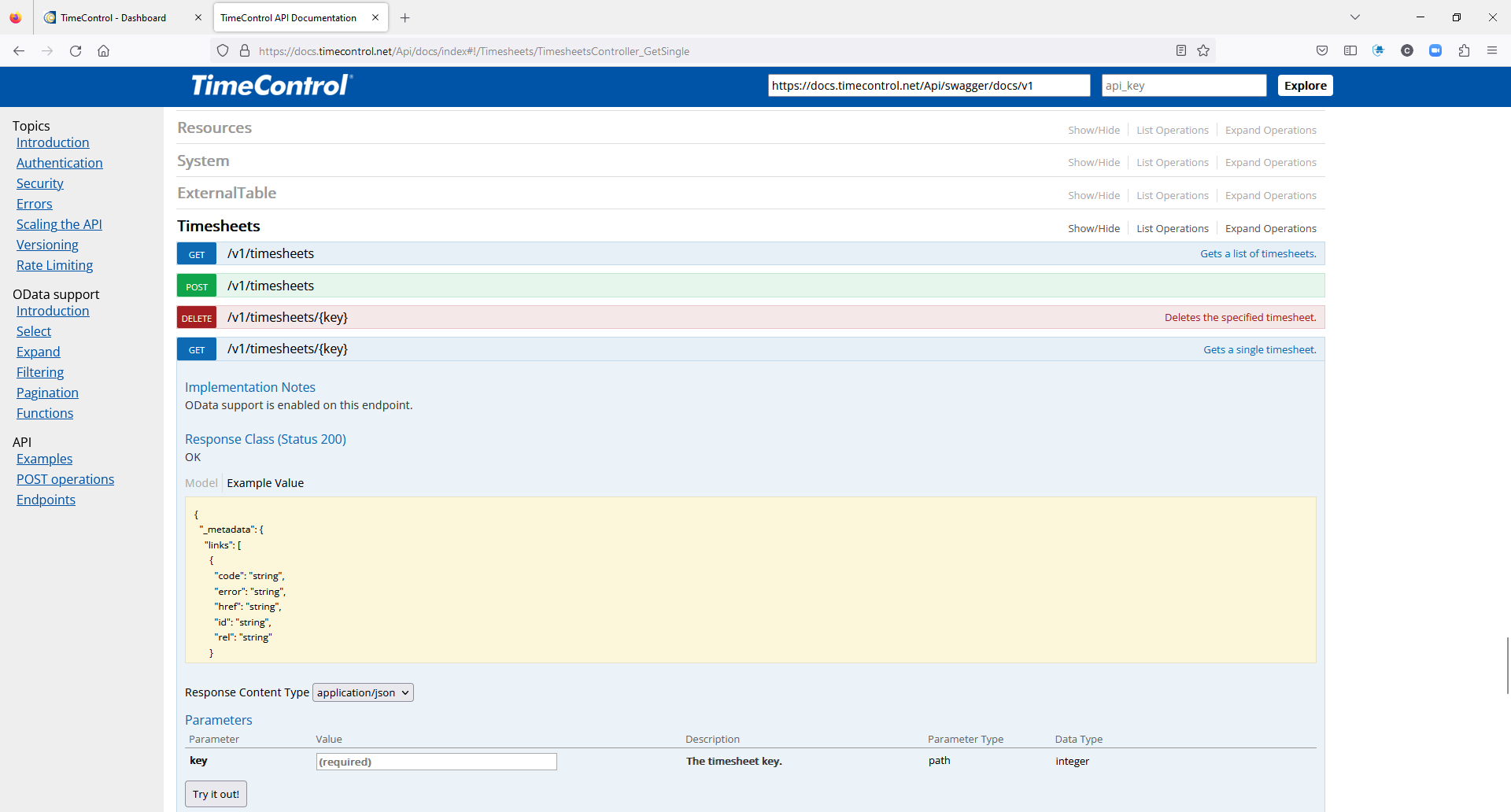Viewport: 1511px width, 812px height.
Task: Open the Endpoints link
Action: [x=46, y=500]
